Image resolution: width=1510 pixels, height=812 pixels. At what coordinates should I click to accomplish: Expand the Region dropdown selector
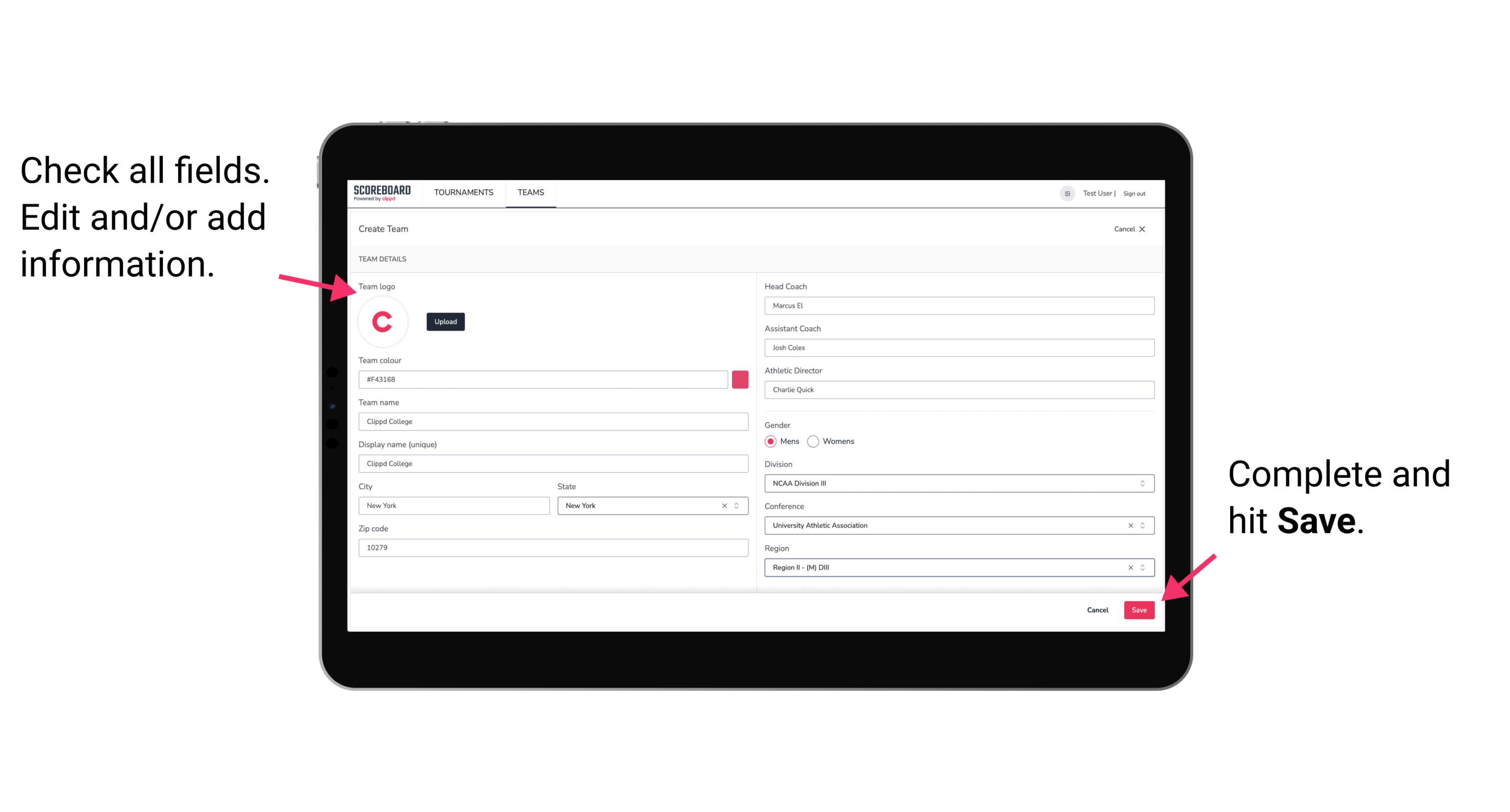(1144, 568)
